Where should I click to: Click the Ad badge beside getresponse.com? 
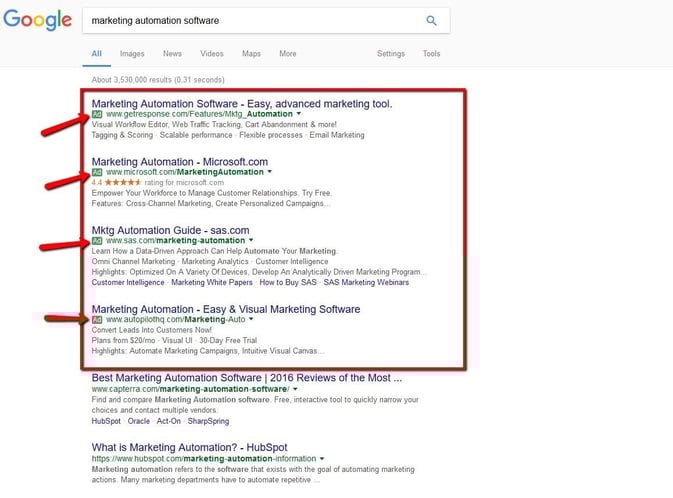[x=97, y=114]
